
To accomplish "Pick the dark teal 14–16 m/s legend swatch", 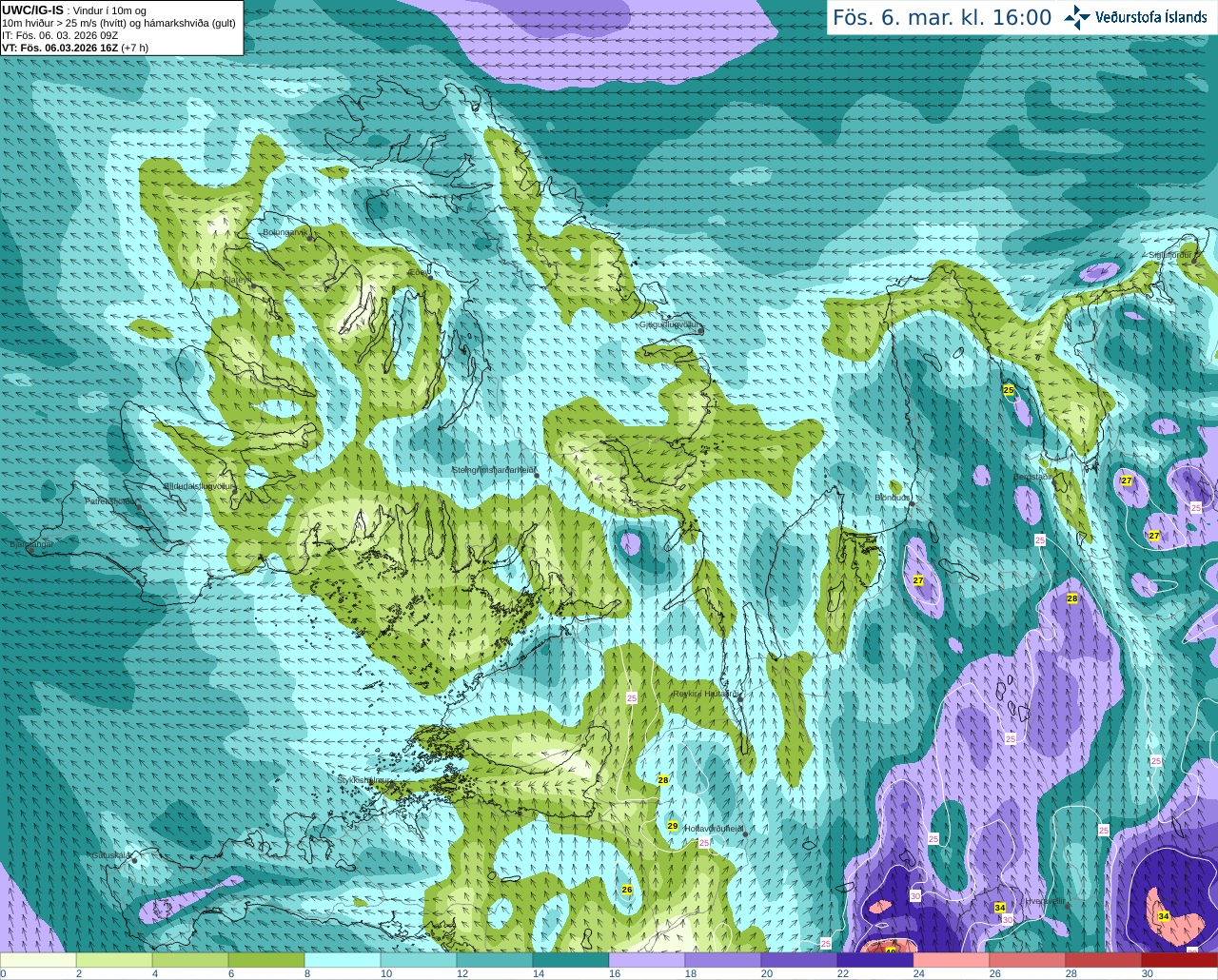I will point(571,960).
